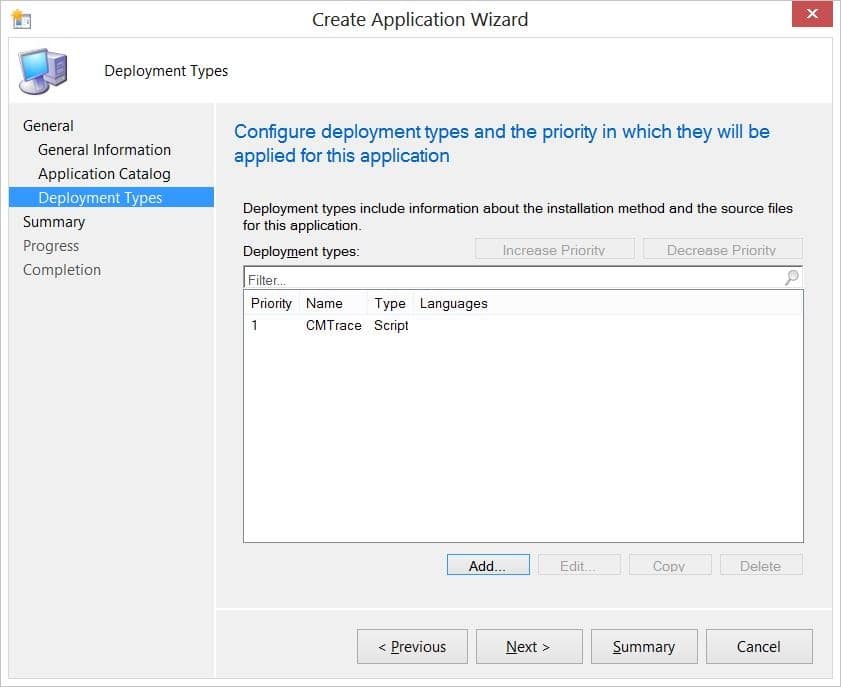Click the Delete button
Screen dimensions: 841x687
(760, 564)
